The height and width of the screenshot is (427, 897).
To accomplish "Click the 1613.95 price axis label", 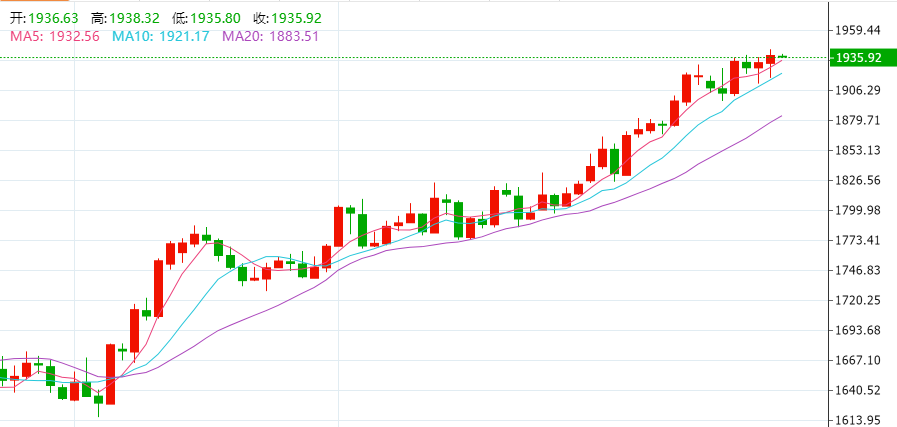I will [858, 420].
